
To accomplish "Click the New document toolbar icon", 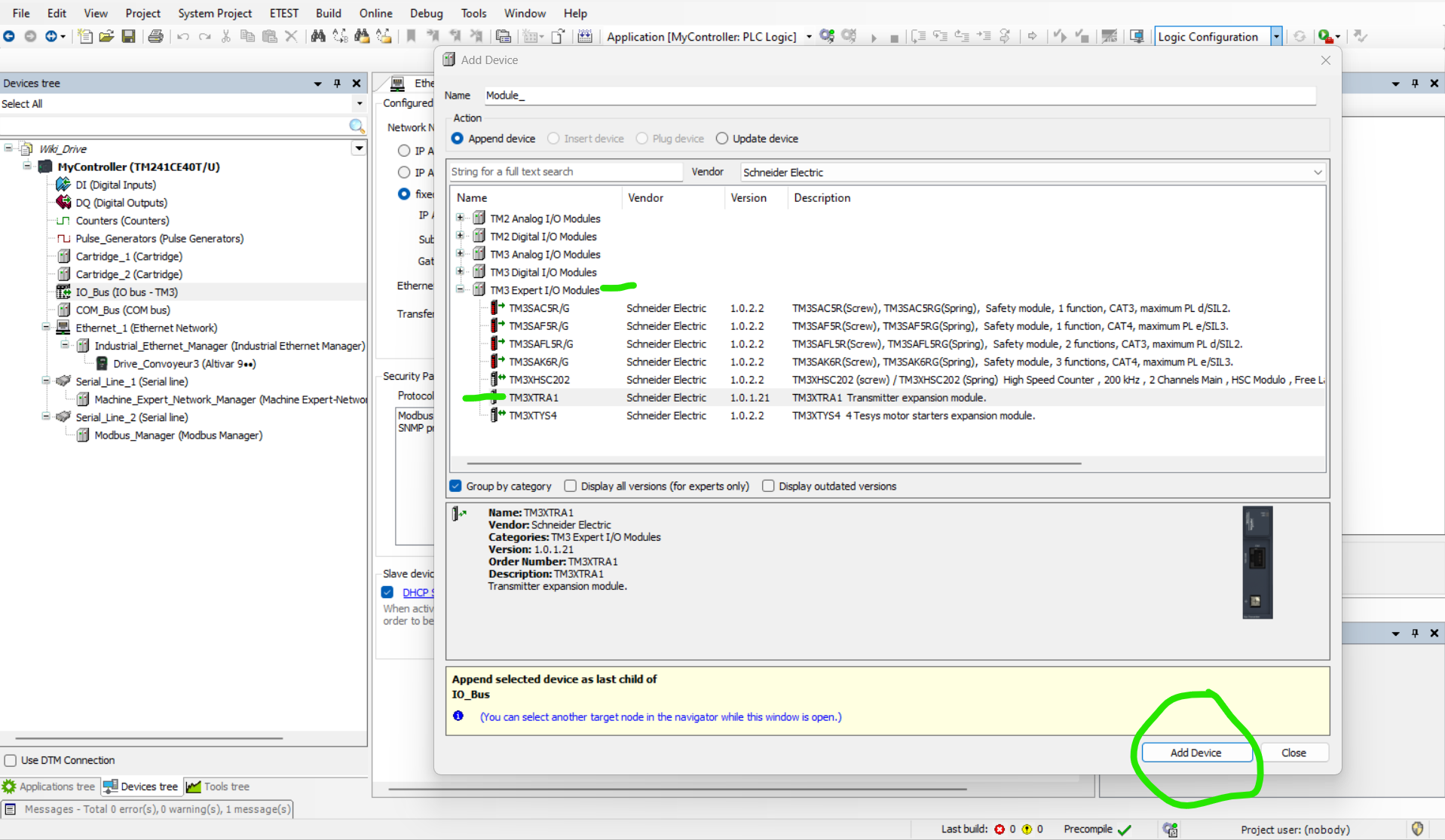I will pyautogui.click(x=85, y=36).
